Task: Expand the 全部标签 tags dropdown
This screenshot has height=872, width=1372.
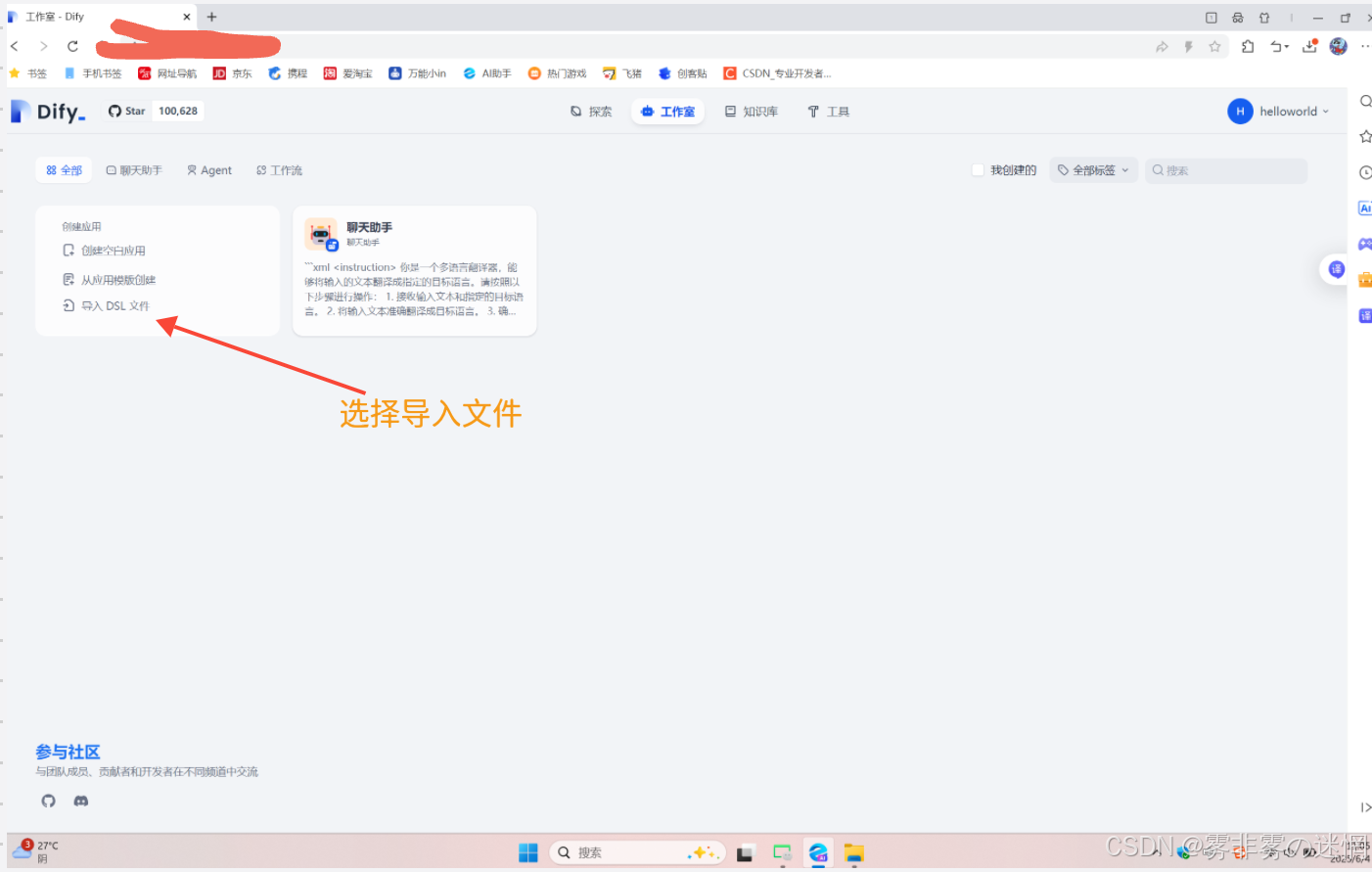Action: coord(1094,170)
